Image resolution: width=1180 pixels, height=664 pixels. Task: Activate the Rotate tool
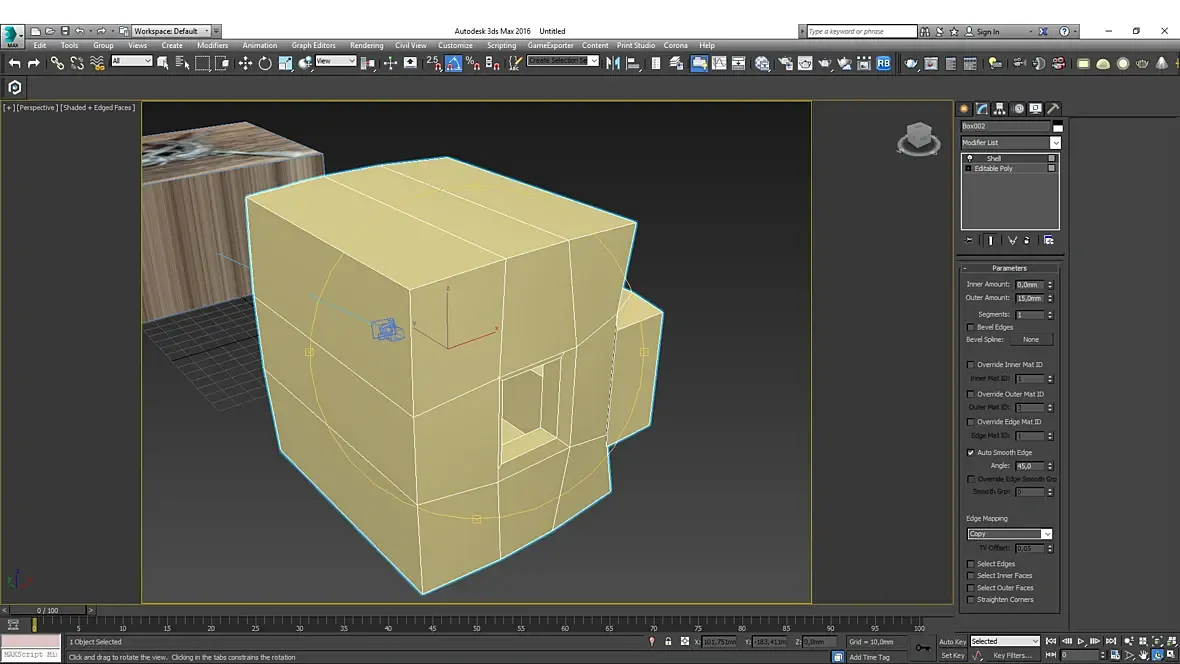265,63
